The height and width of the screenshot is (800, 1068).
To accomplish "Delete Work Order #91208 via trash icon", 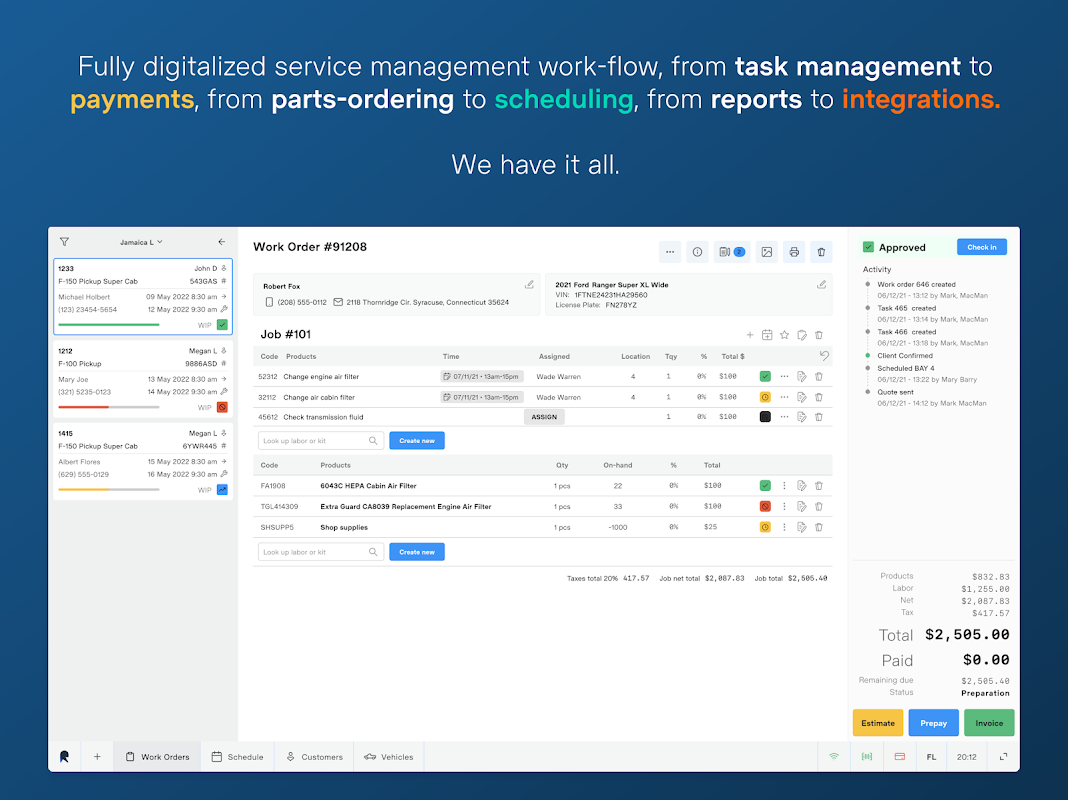I will (821, 252).
